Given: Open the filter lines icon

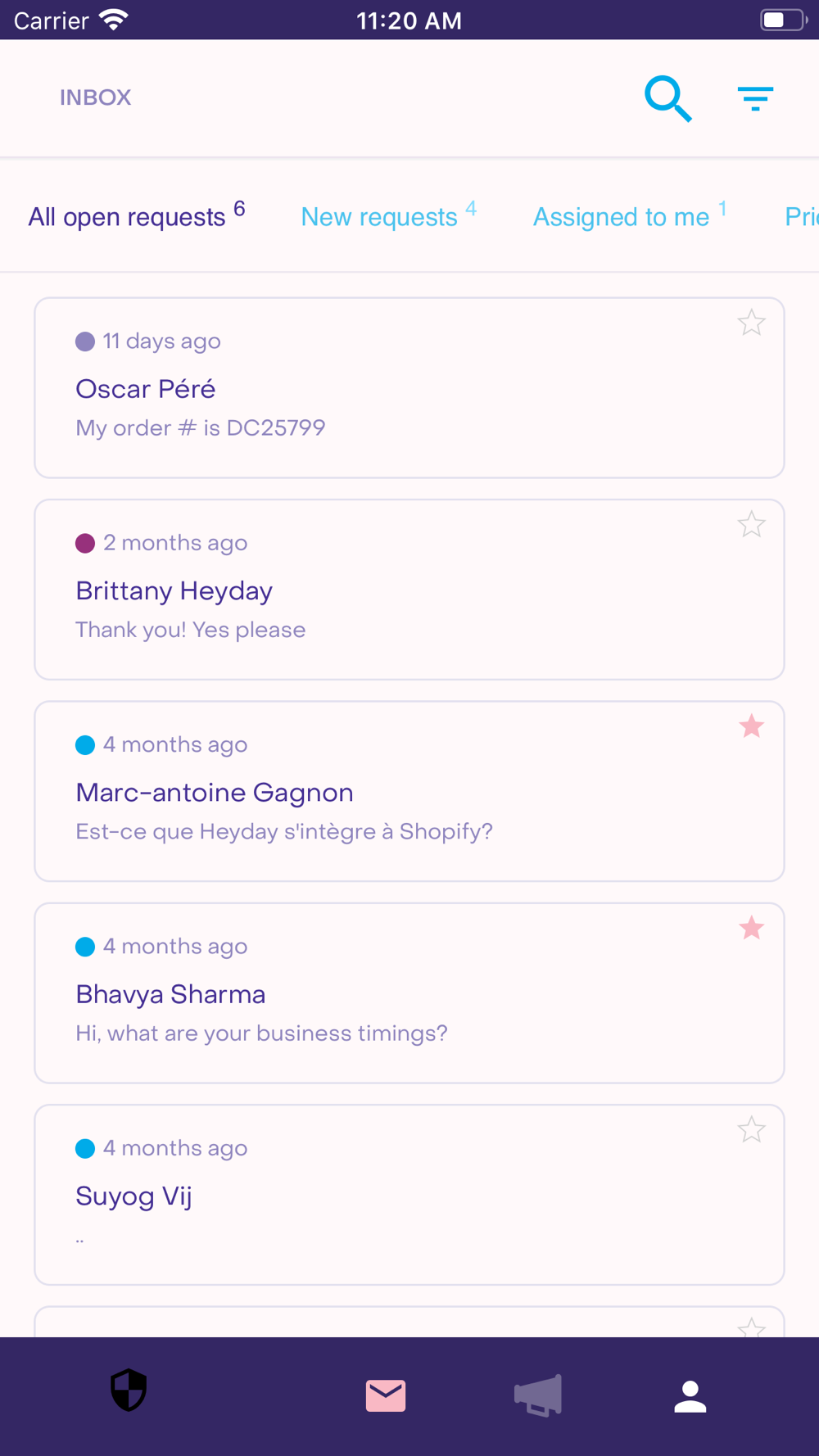Looking at the screenshot, I should (755, 98).
